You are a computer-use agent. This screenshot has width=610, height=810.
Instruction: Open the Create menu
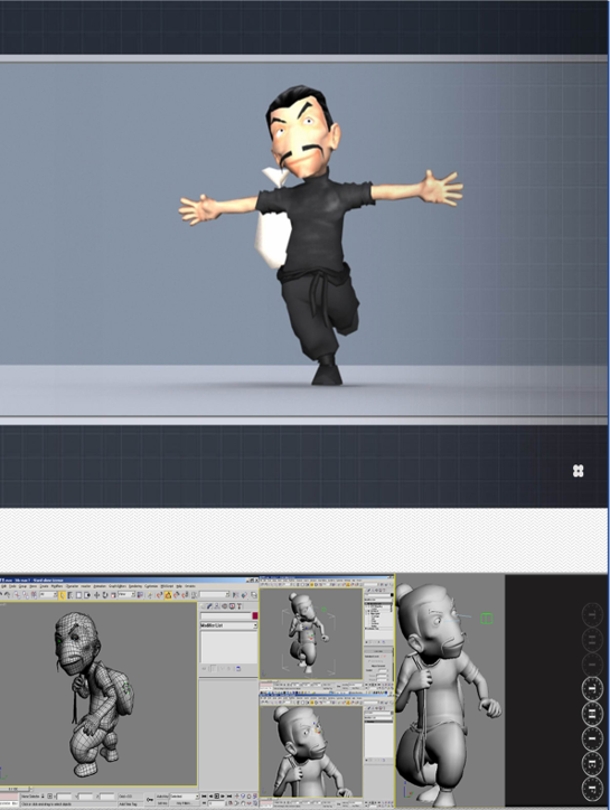(44, 586)
